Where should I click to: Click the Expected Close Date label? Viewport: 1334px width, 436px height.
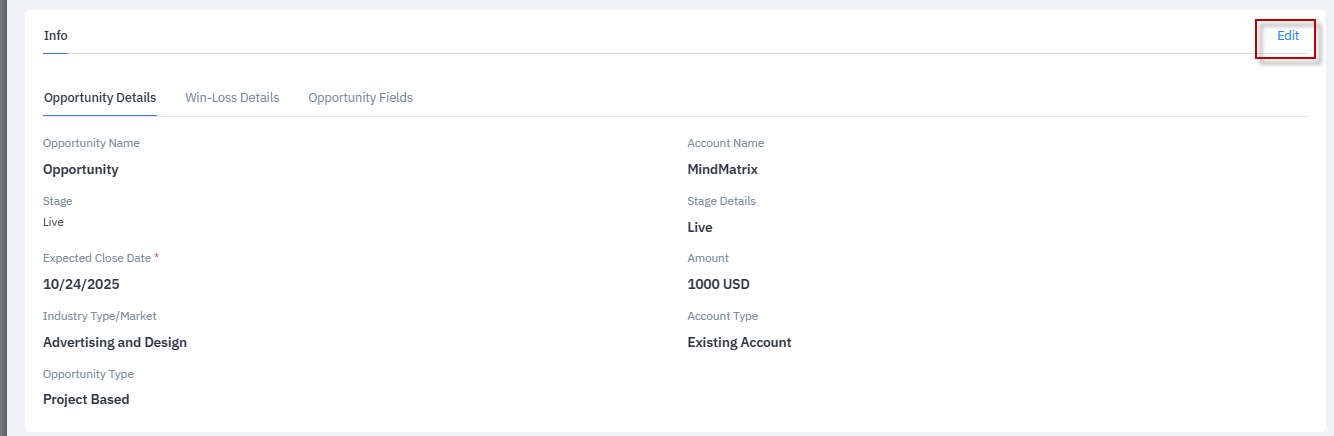[x=97, y=258]
